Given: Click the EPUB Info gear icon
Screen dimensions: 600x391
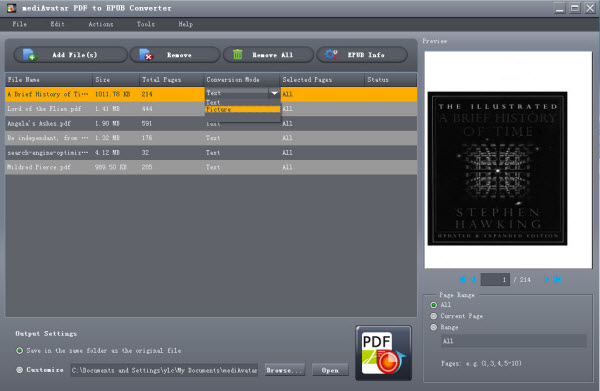Looking at the screenshot, I should pyautogui.click(x=331, y=54).
